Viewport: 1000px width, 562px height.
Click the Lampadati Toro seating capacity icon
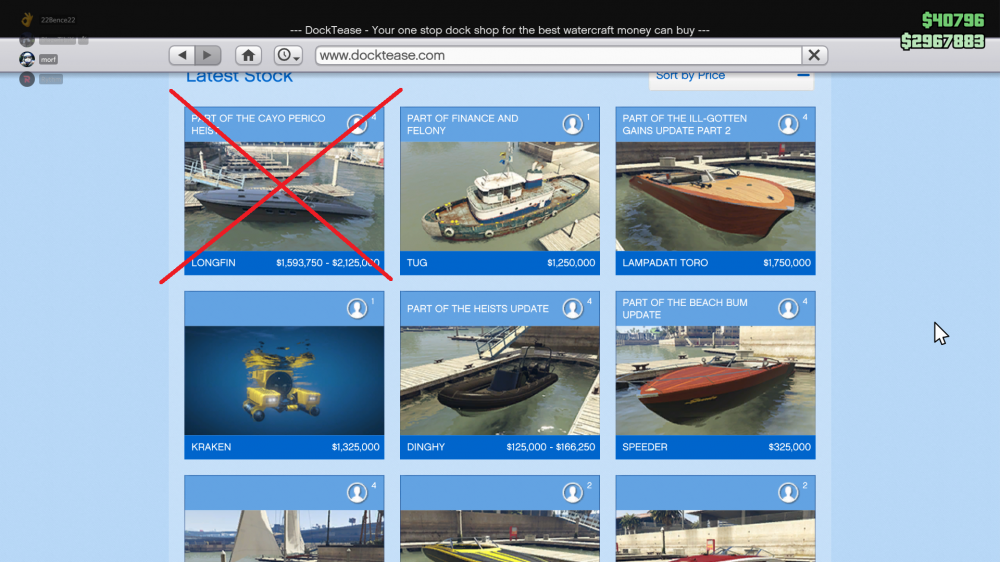pos(788,124)
